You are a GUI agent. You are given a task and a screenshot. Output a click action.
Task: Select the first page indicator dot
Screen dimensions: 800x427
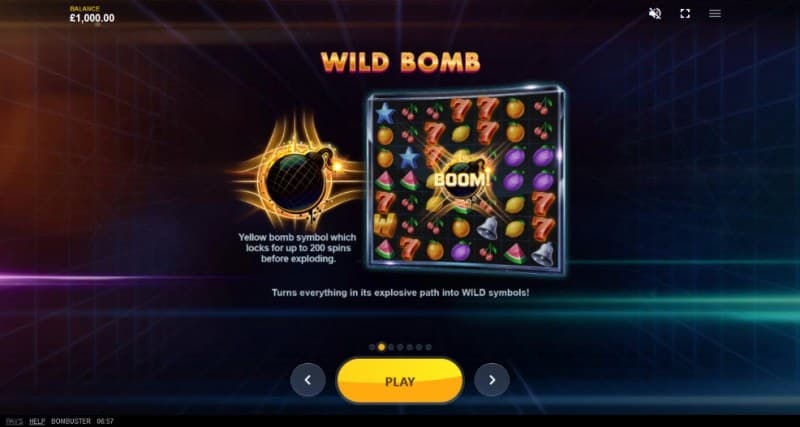tap(372, 347)
